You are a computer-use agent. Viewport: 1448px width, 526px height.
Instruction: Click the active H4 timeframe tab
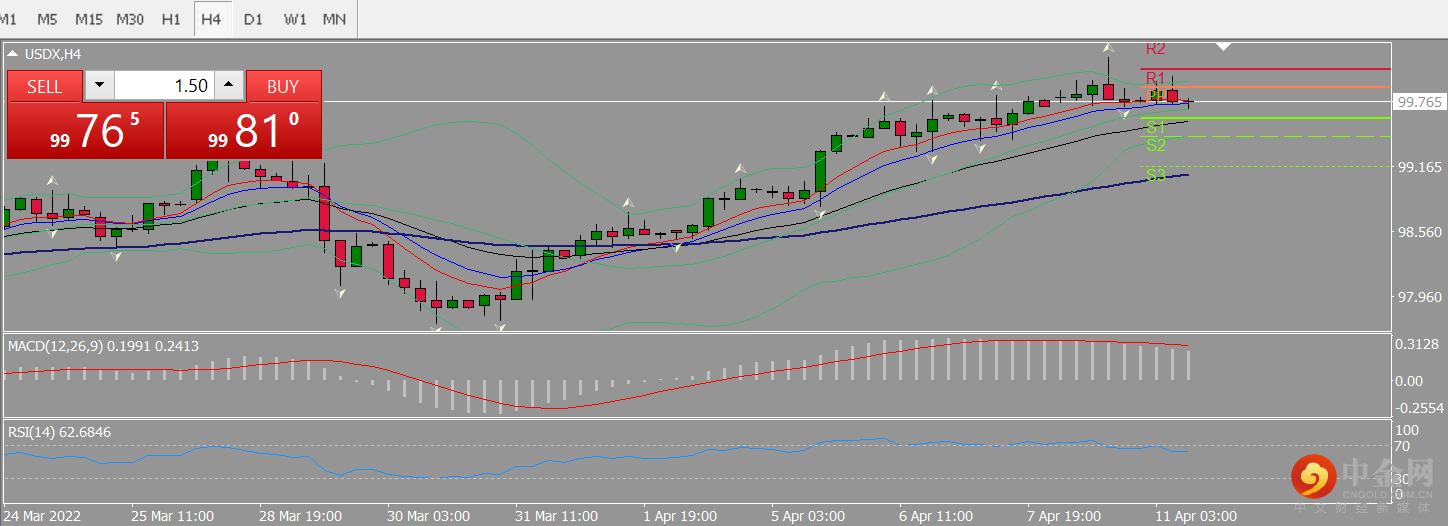211,19
